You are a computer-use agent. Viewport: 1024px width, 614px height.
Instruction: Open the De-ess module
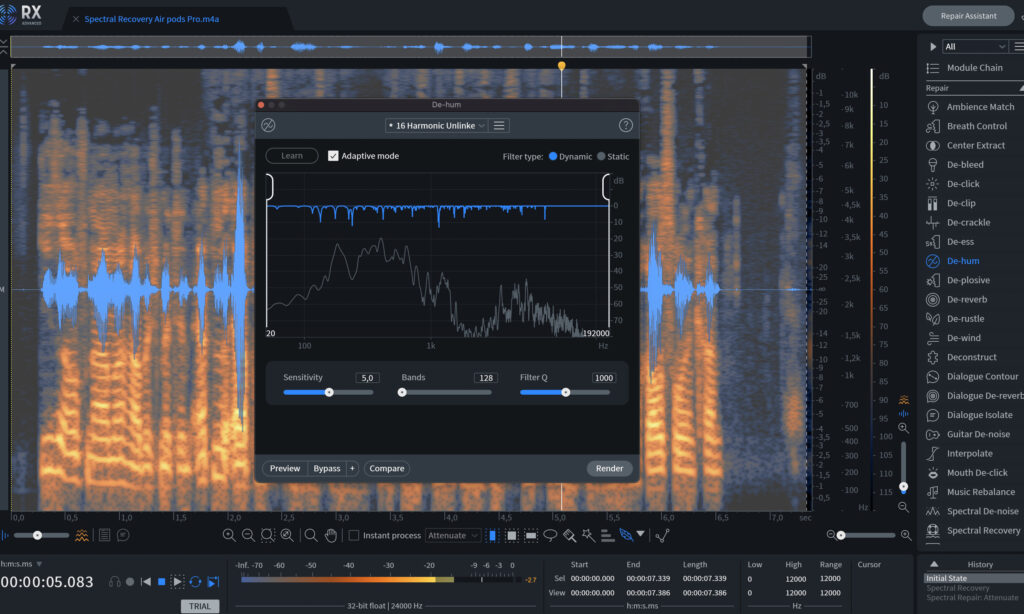click(950, 242)
